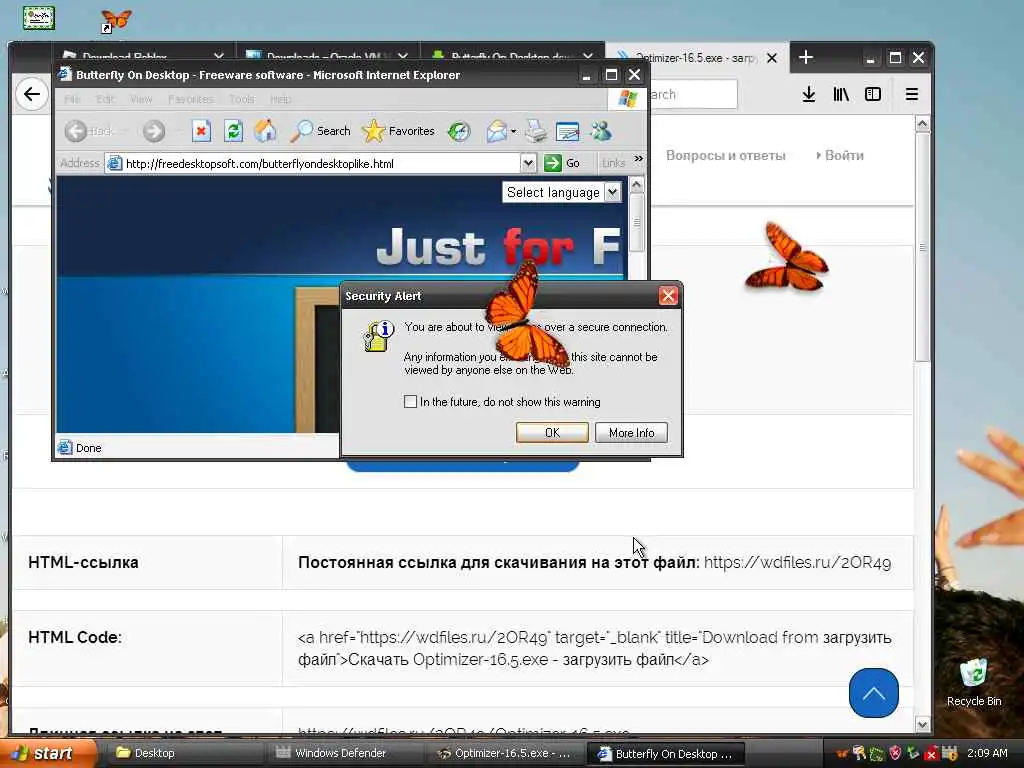Switch to Butterfly On Desktop taskbar item
1024x768 pixels.
(665, 754)
